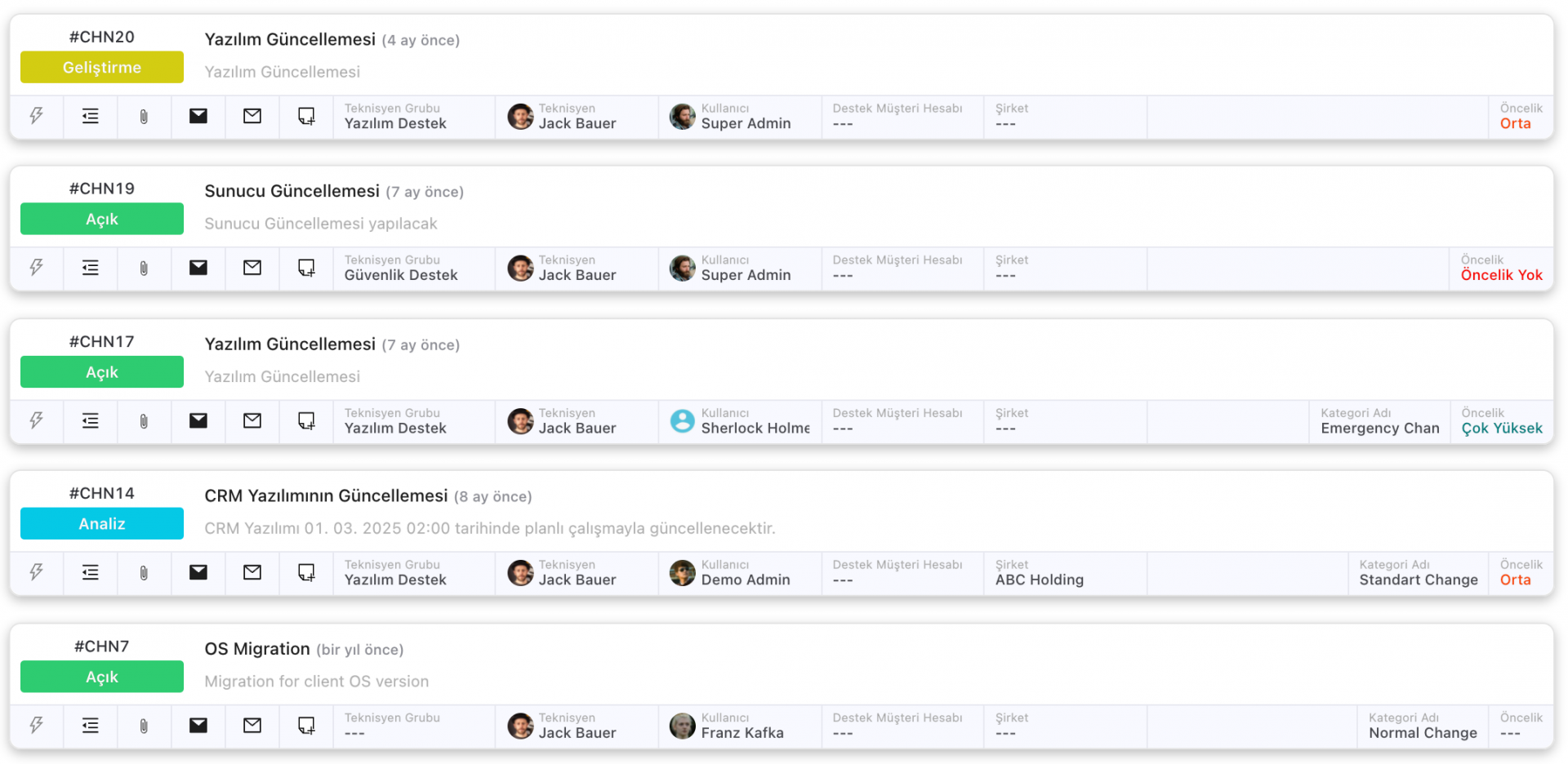
Task: Open the list icon on CHN14 row
Action: (90, 572)
